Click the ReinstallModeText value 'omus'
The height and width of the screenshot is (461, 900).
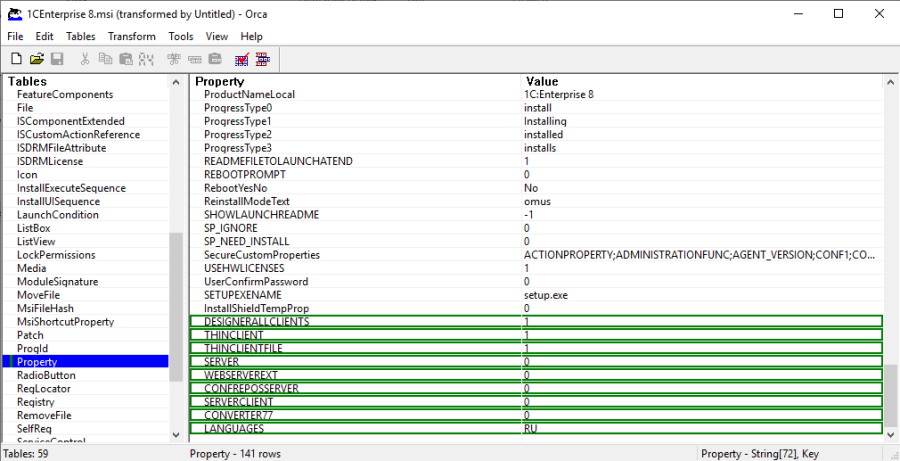pos(537,202)
